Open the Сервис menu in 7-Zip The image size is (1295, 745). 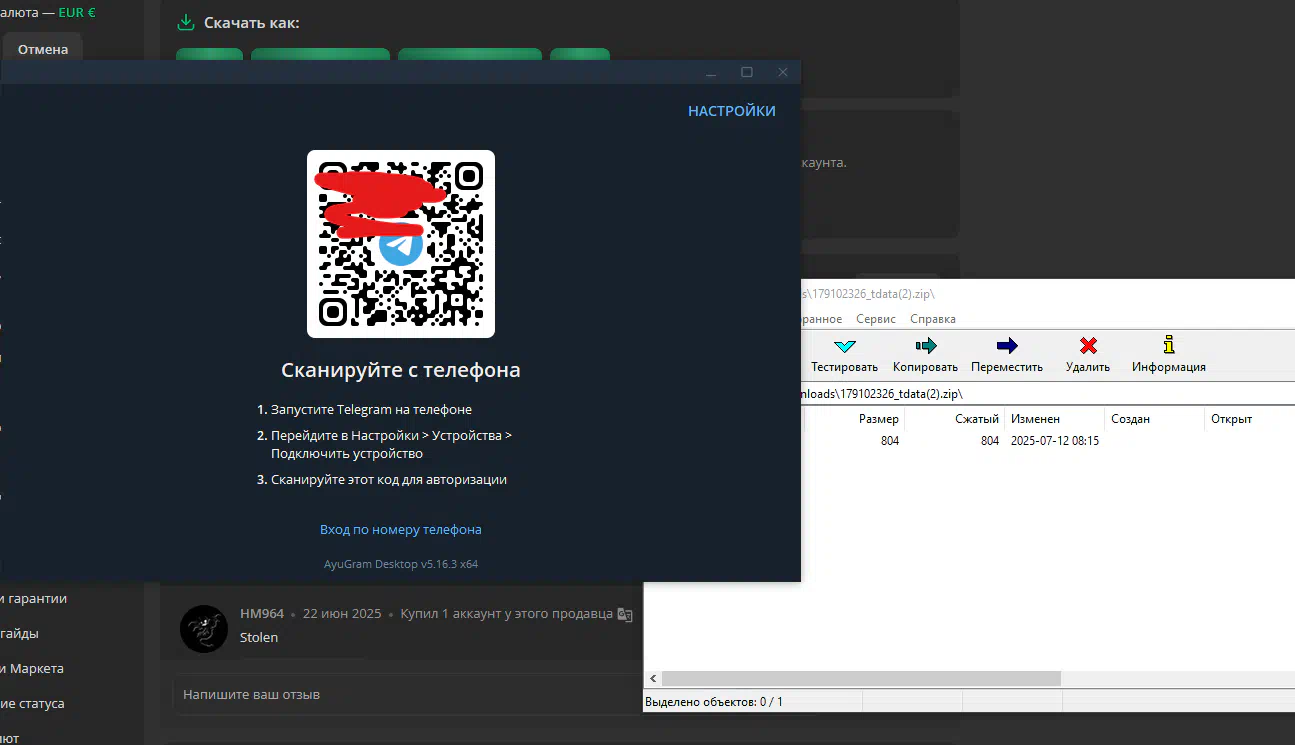(877, 319)
